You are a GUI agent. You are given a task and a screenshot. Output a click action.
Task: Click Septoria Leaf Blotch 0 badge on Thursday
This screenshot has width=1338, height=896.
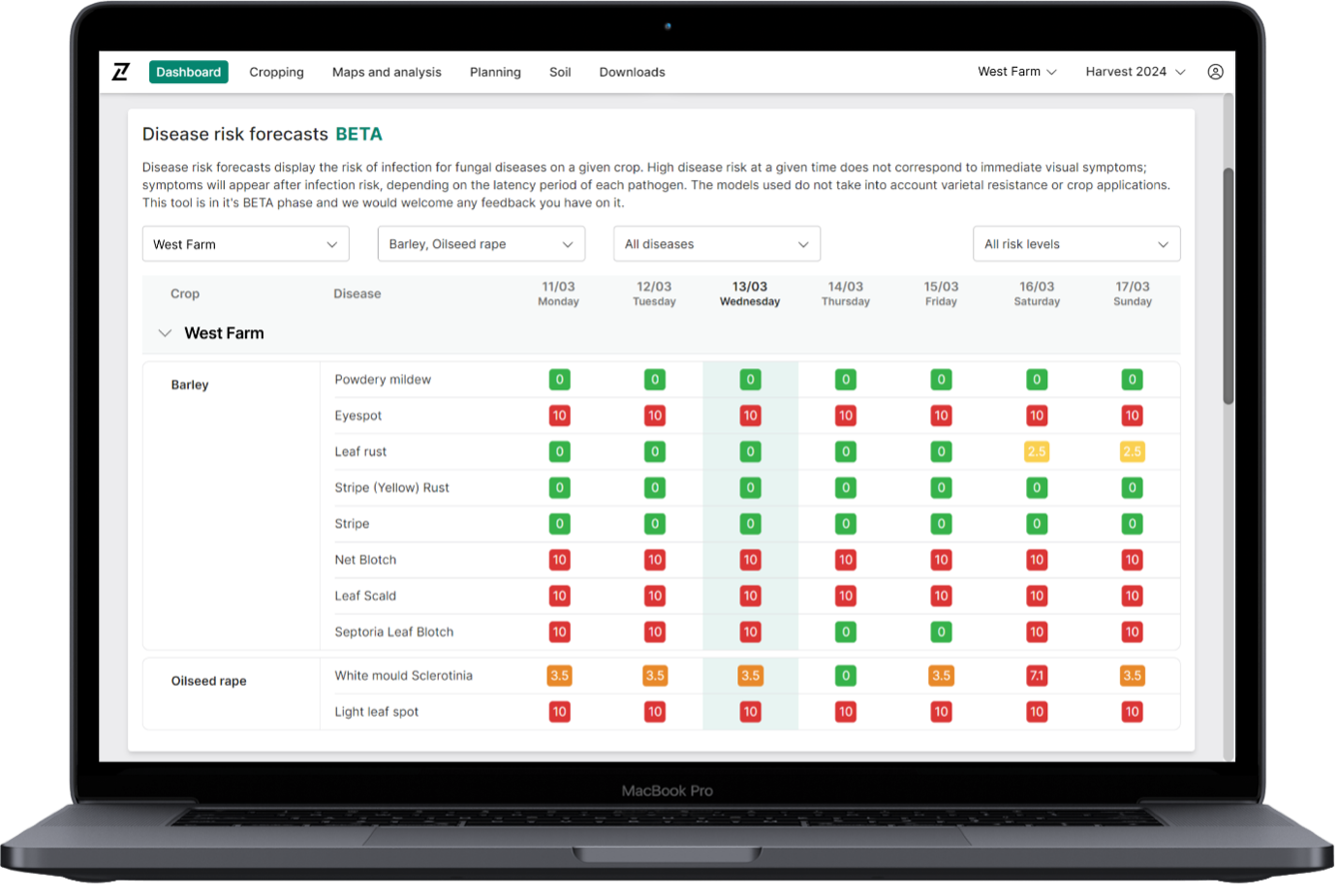[x=846, y=632]
